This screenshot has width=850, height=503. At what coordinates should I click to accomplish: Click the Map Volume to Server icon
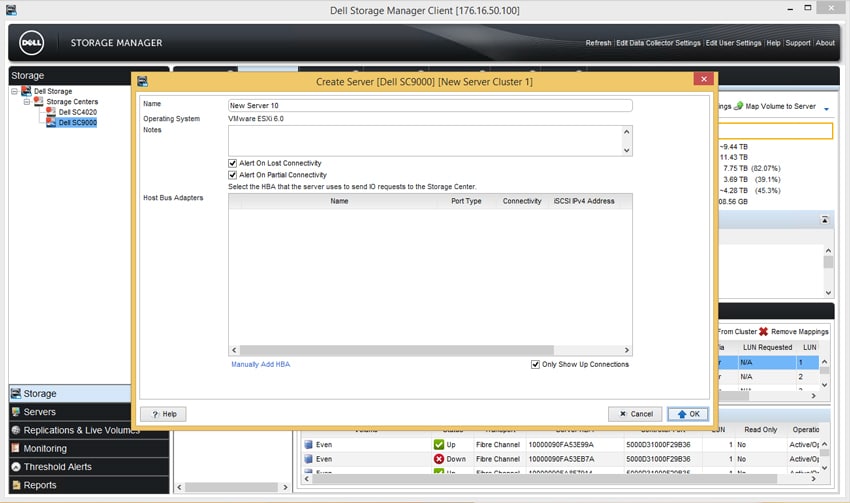point(738,106)
